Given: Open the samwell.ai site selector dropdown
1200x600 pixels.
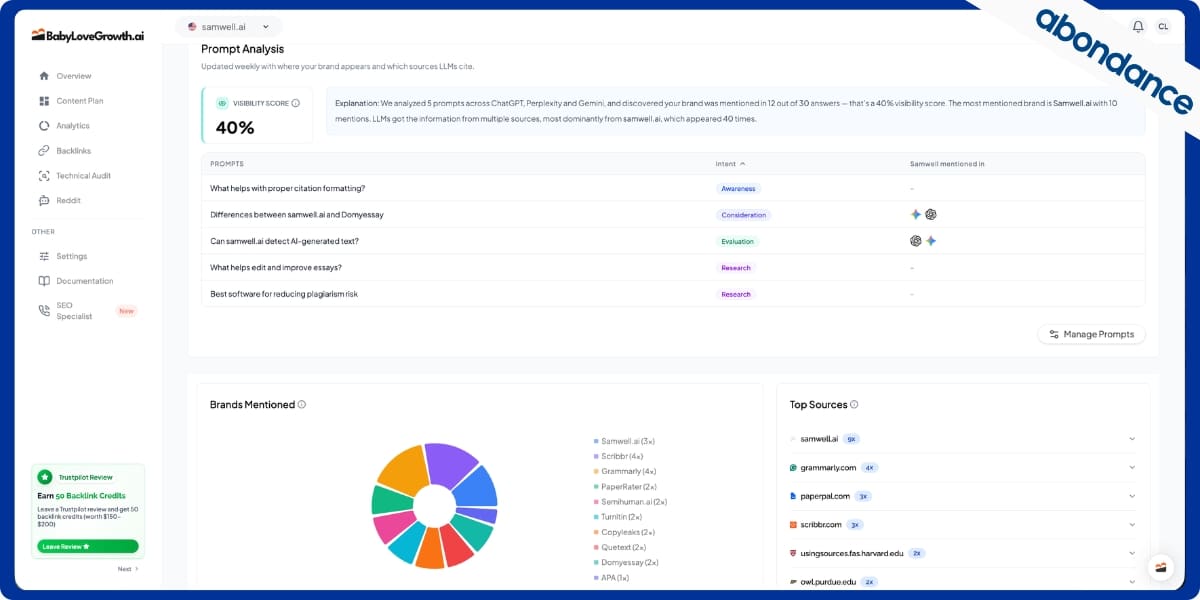Looking at the screenshot, I should point(228,27).
